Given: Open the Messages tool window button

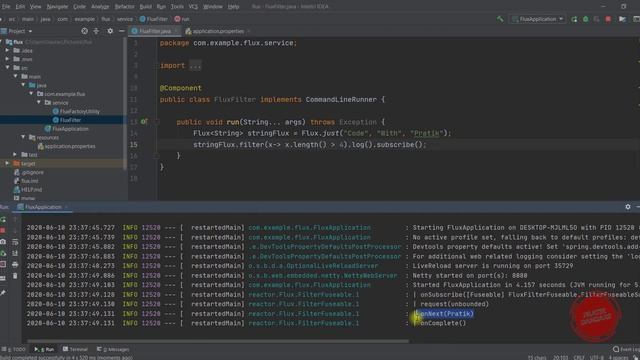Looking at the screenshot, I should pos(113,349).
